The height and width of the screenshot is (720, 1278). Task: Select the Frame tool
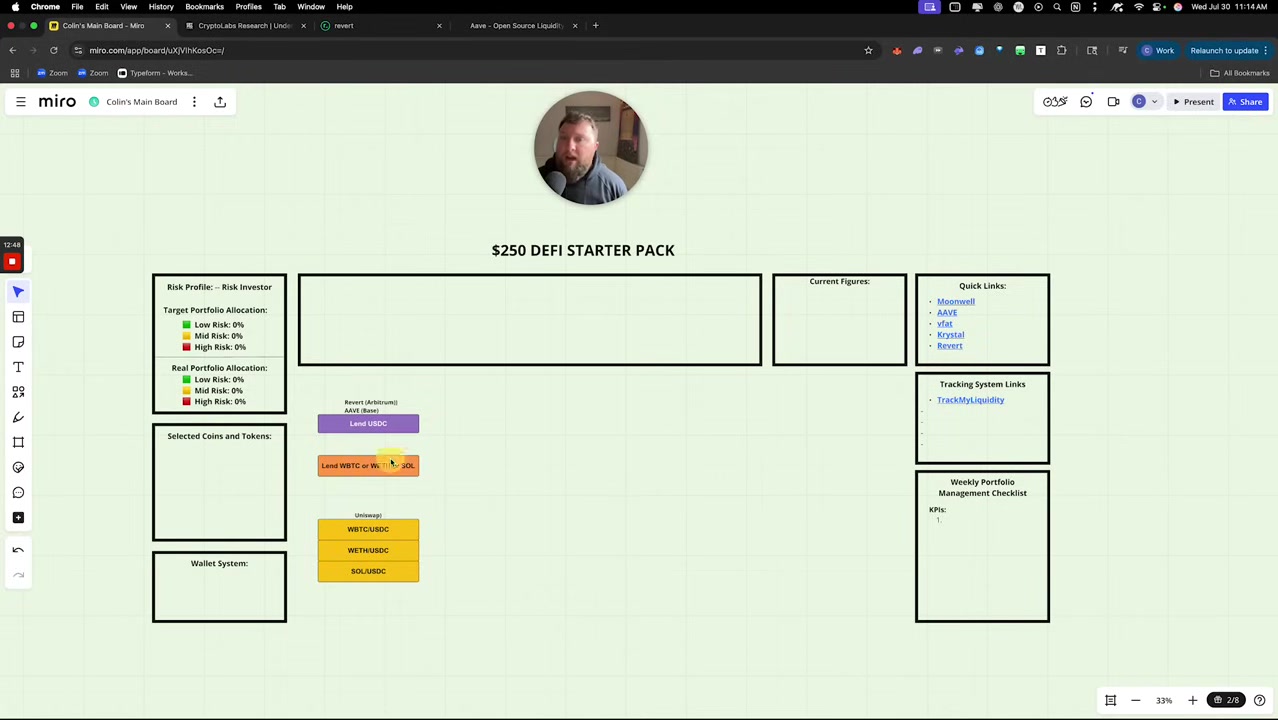[x=18, y=442]
